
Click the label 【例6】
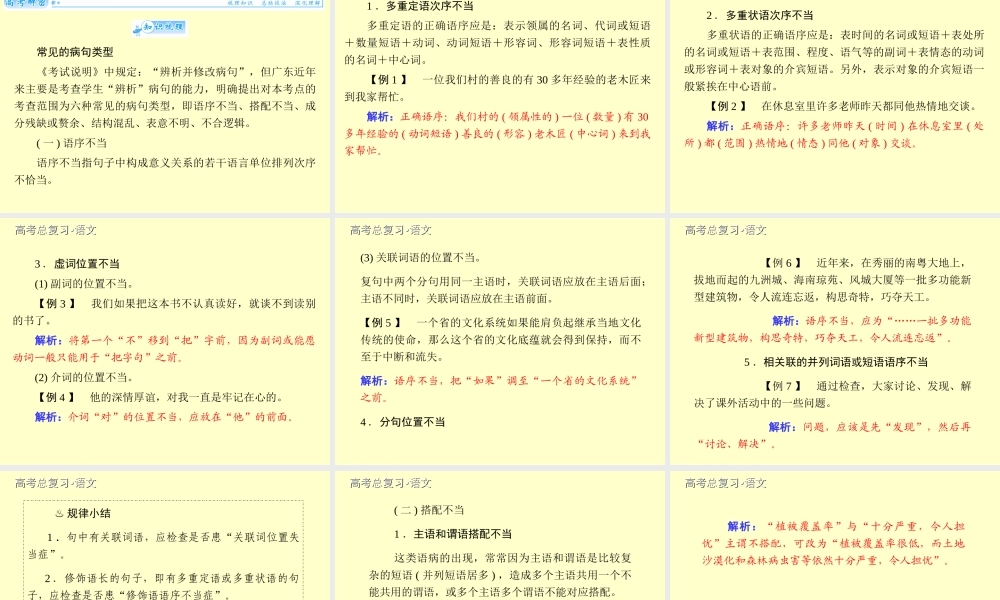pos(783,263)
